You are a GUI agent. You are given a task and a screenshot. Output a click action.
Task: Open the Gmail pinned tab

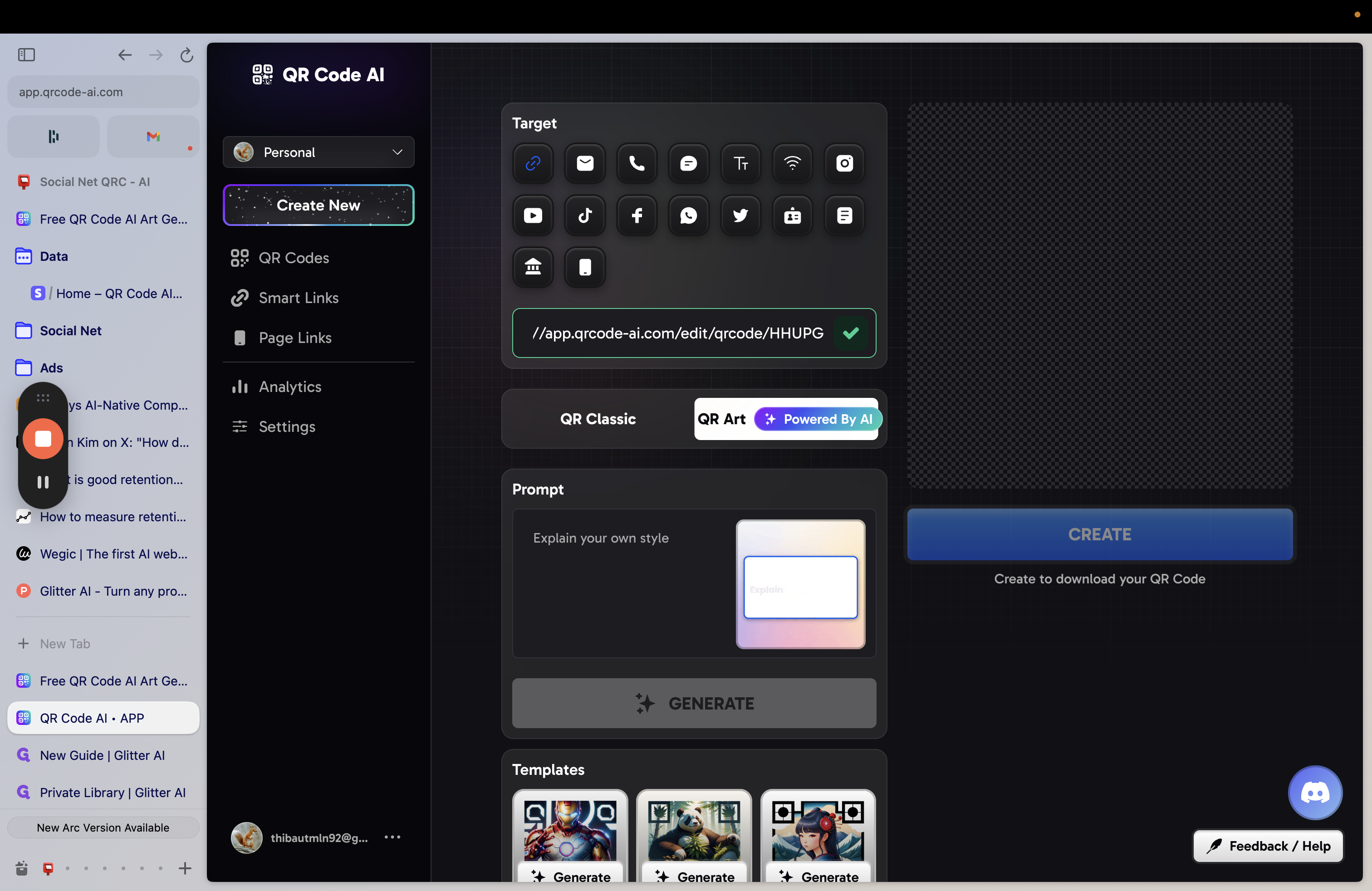point(153,137)
